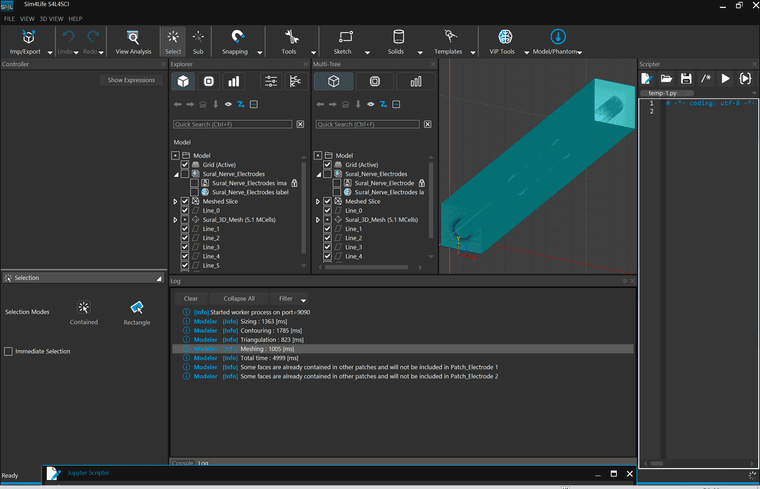Click the Snapping magnet icon
The height and width of the screenshot is (489, 760).
click(x=237, y=37)
